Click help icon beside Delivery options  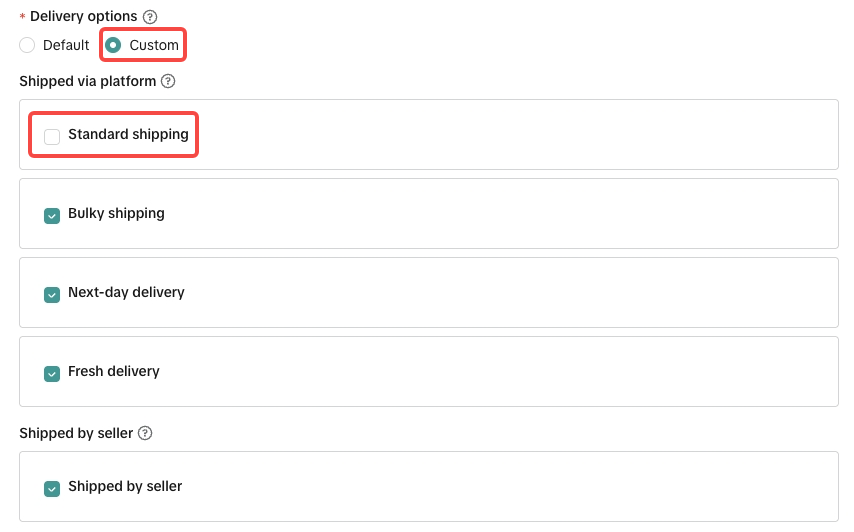(150, 17)
